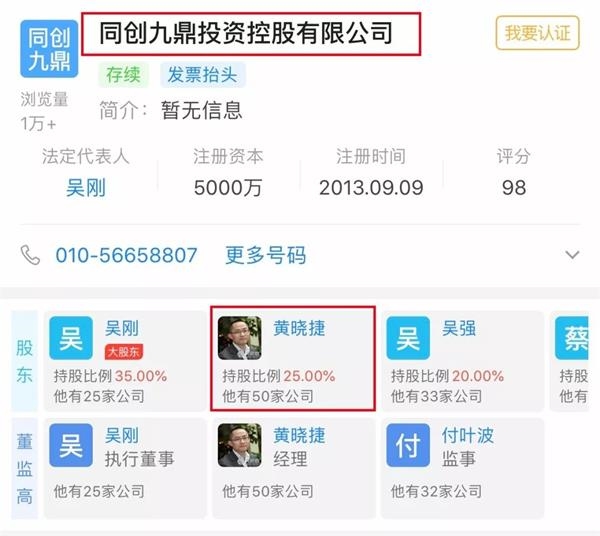Open the 发票抬头 invoice header tag
This screenshot has height=536, width=600.
pyautogui.click(x=203, y=75)
